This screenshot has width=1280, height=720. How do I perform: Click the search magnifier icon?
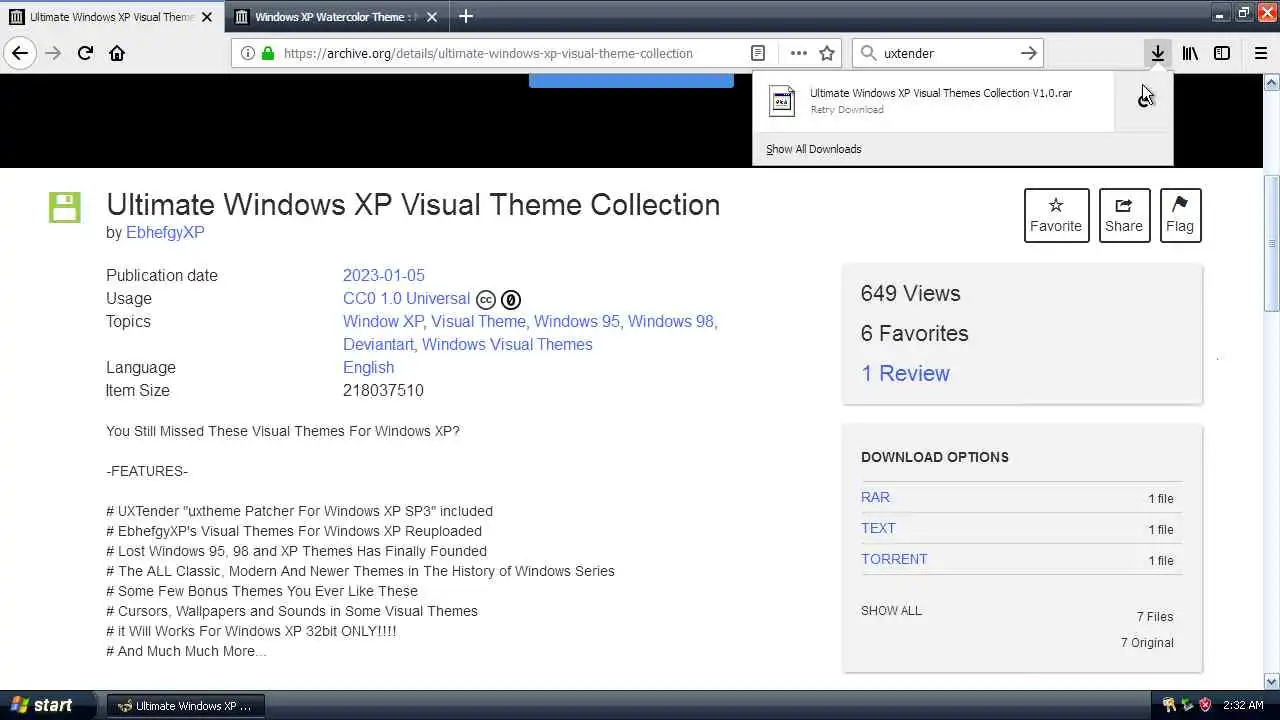coord(868,53)
